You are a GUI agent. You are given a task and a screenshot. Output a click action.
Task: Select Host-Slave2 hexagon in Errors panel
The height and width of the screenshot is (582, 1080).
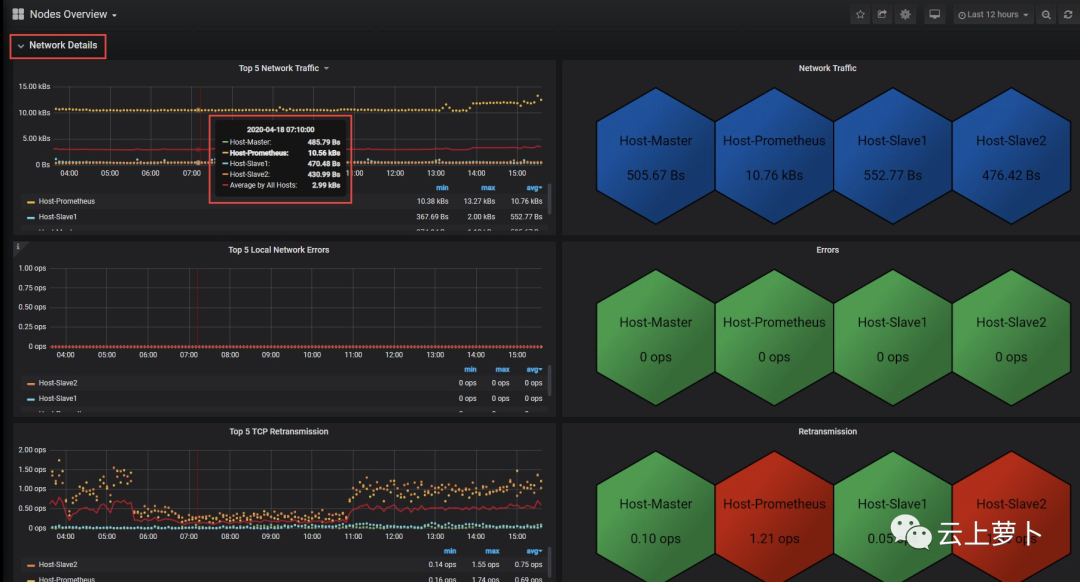click(1011, 338)
